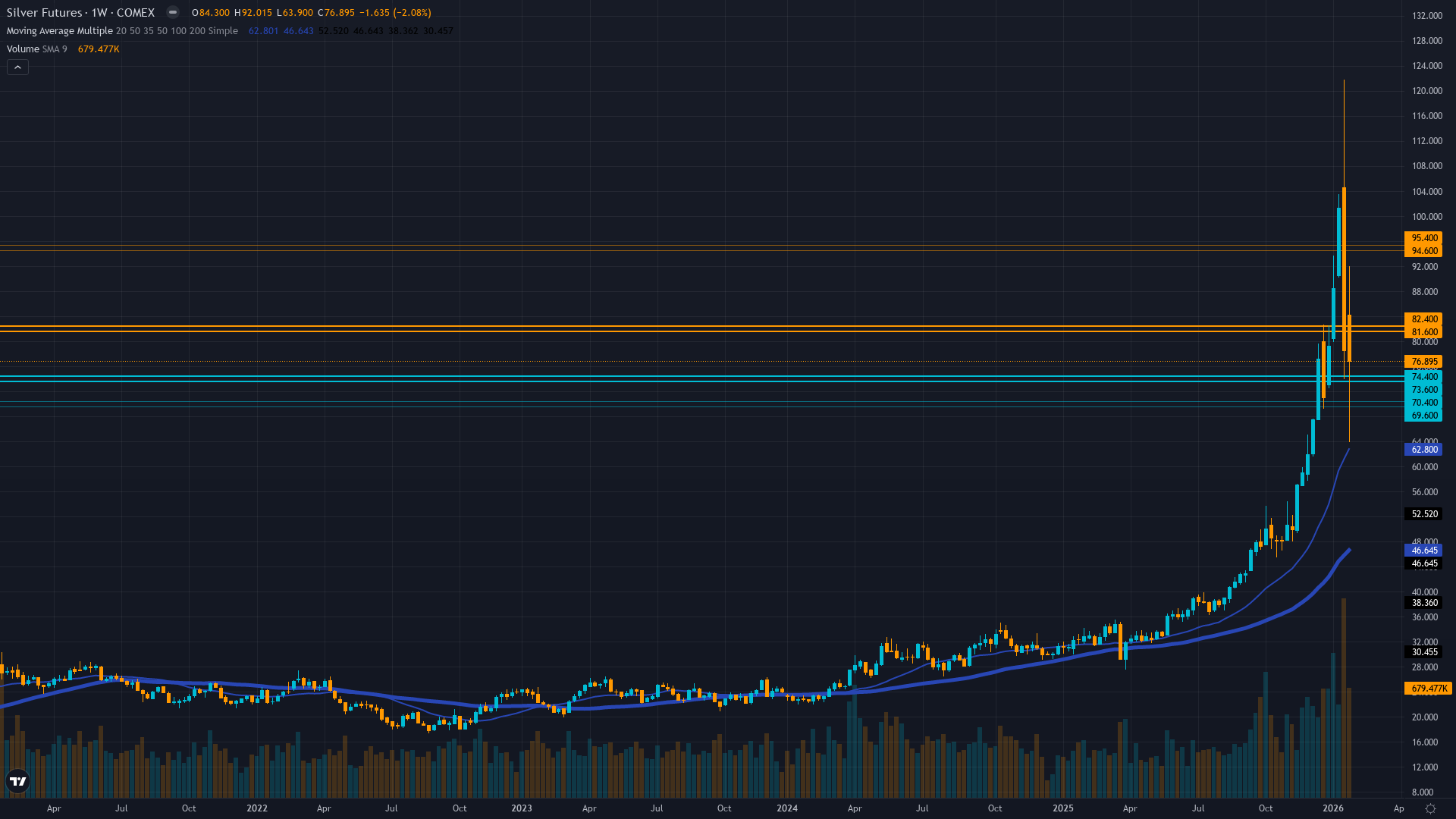Click the 62.801 moving average legend value
The width and height of the screenshot is (1456, 819).
[x=264, y=31]
